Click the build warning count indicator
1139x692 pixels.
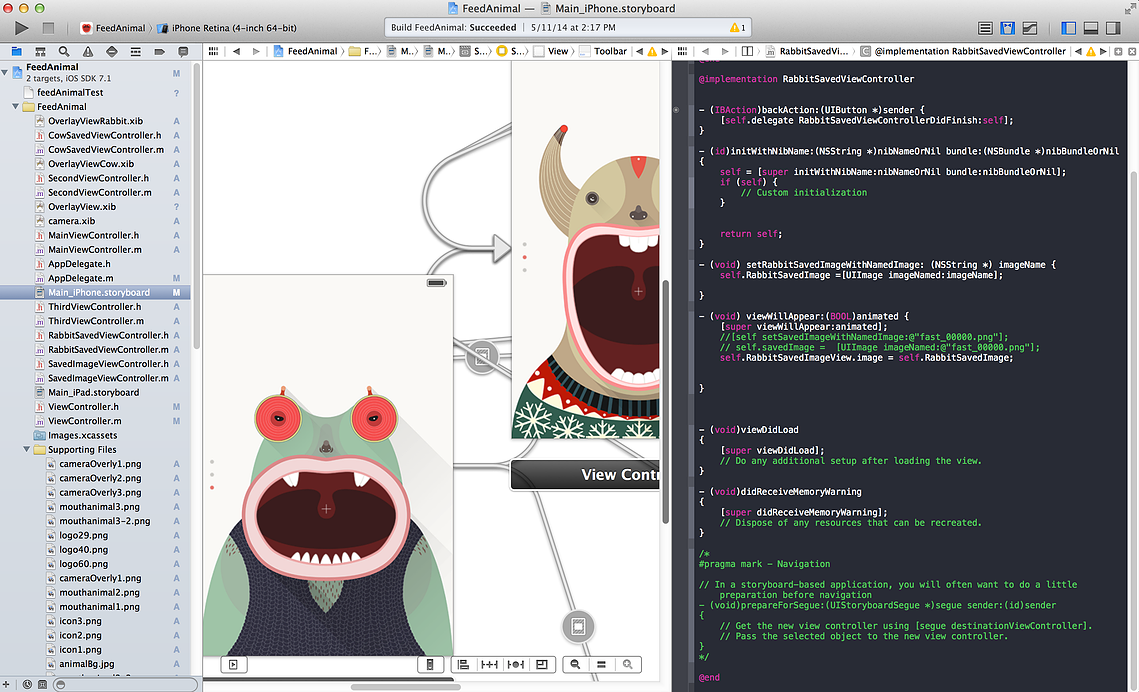pyautogui.click(x=737, y=28)
